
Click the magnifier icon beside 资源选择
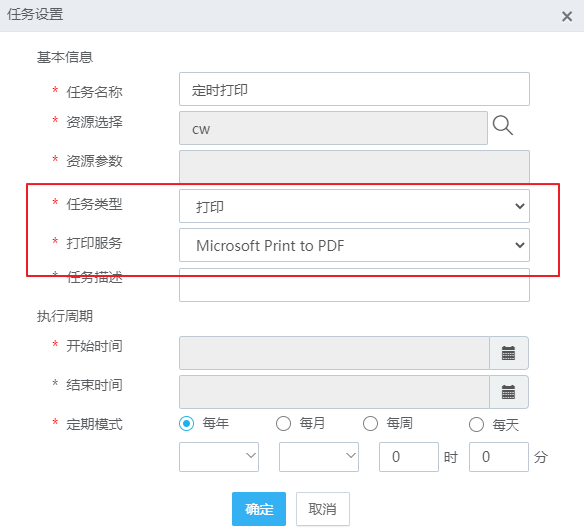click(x=503, y=125)
